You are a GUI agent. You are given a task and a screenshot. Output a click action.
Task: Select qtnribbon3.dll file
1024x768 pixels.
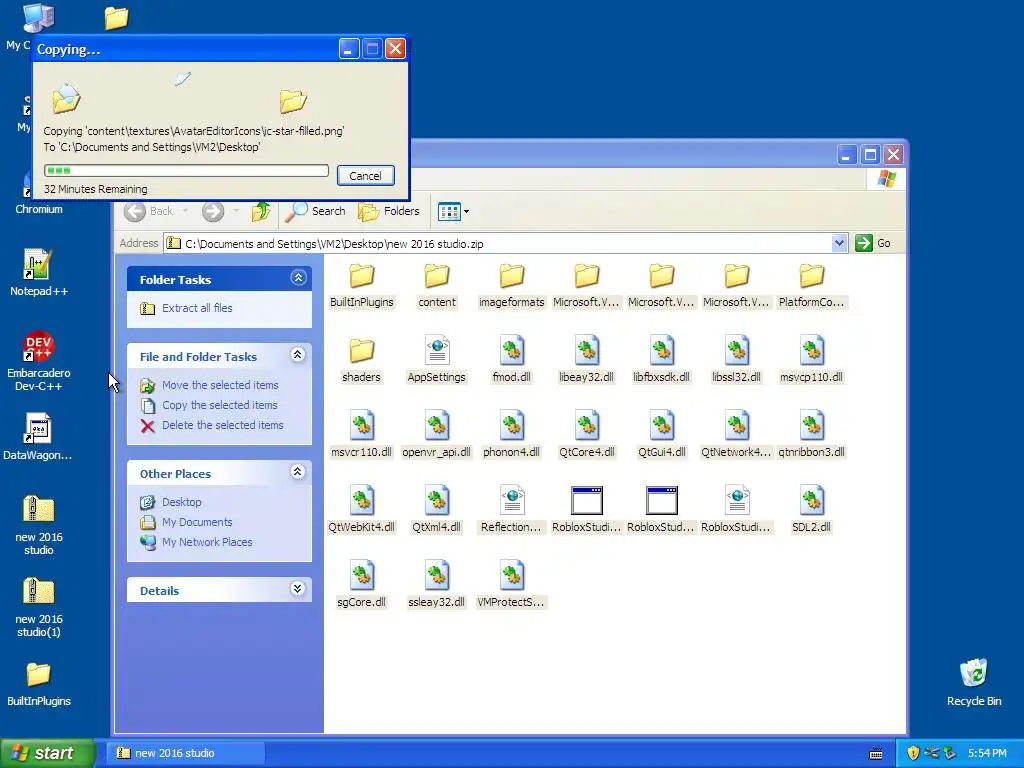[x=811, y=436]
